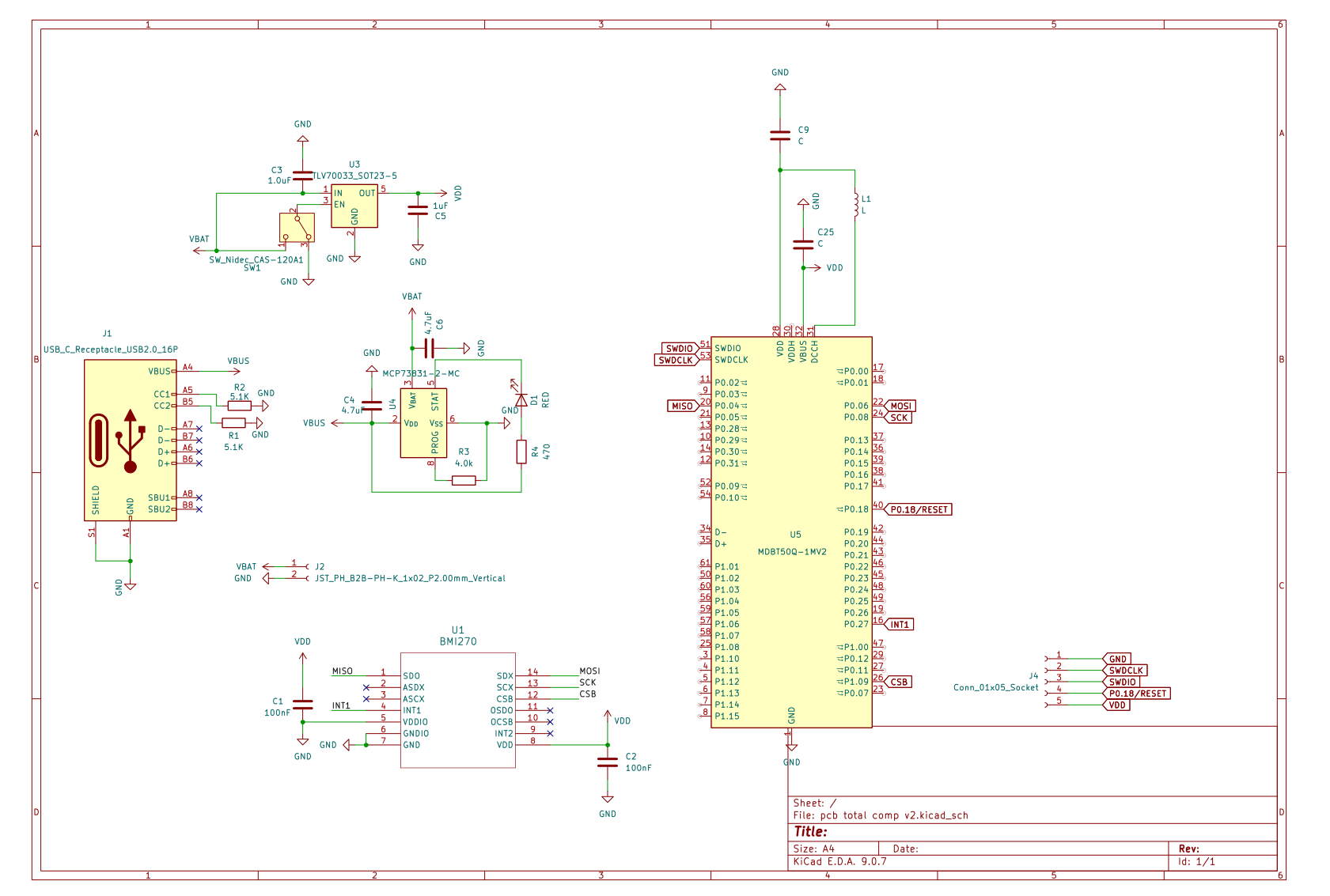Click the 'TLV70033_SOT23-5' value text
This screenshot has width=1330, height=896.
(x=354, y=176)
